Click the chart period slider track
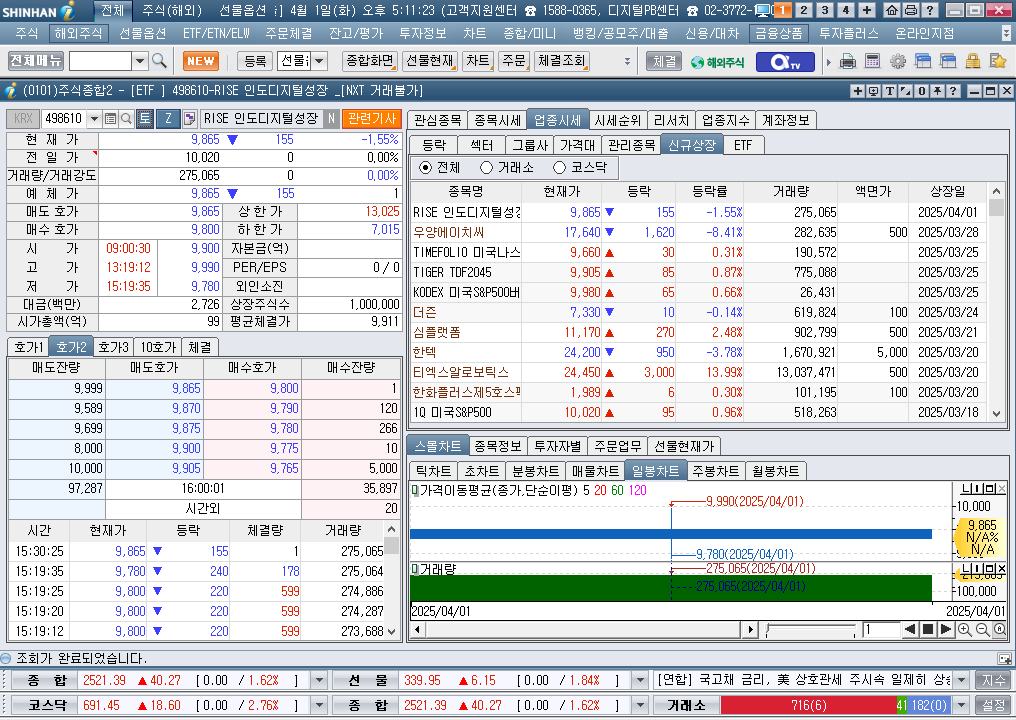The height and width of the screenshot is (720, 1016). pyautogui.click(x=810, y=629)
